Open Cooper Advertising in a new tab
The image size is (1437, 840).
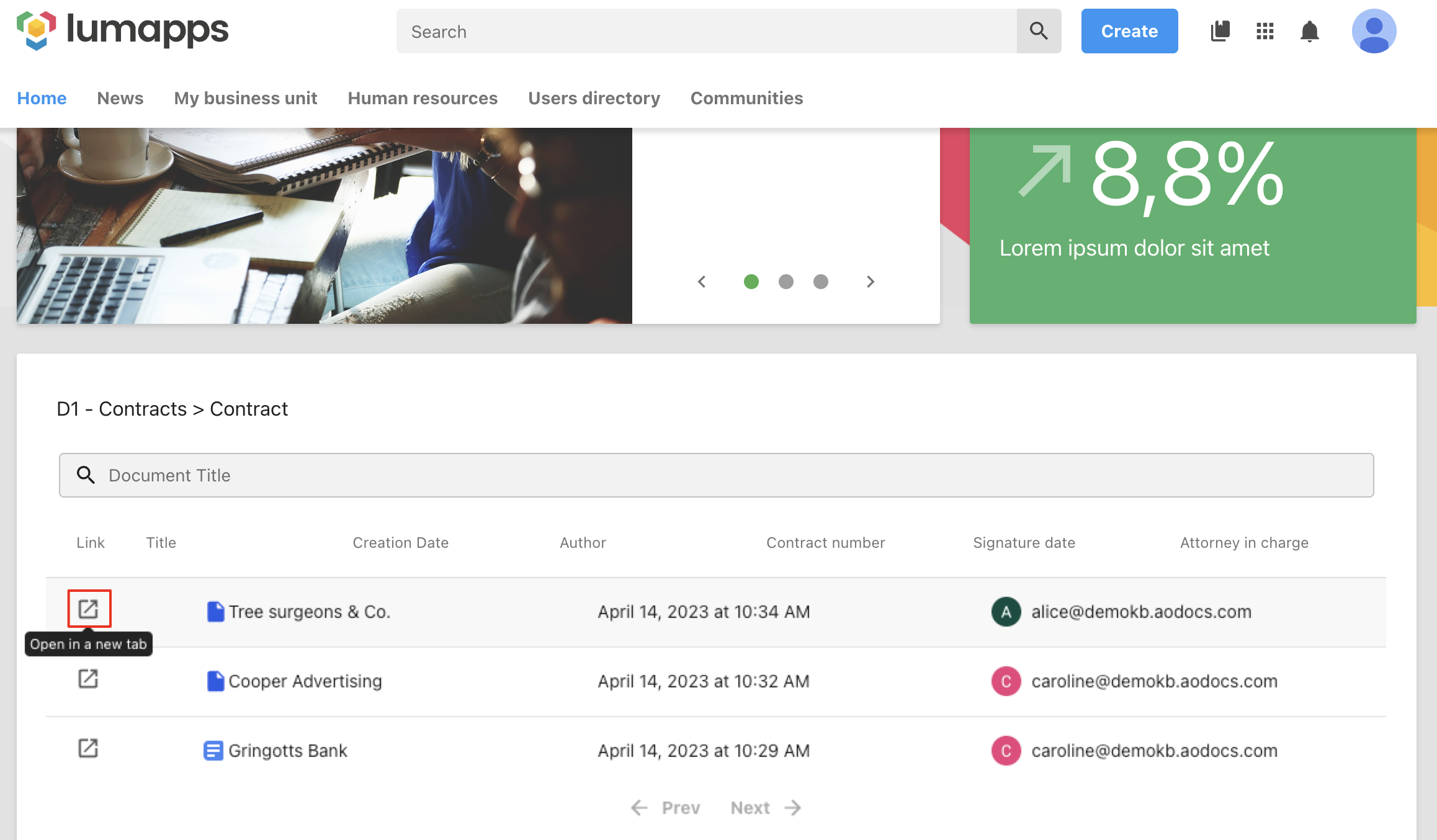[88, 679]
